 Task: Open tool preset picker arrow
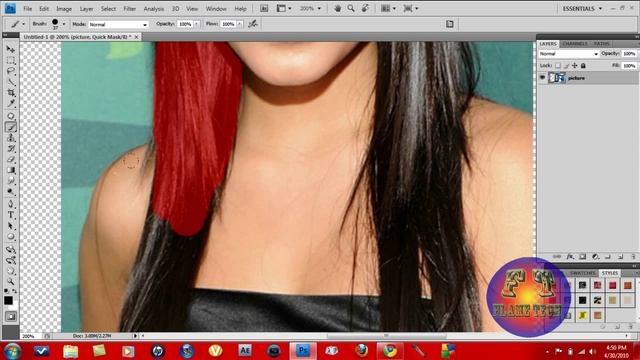23,24
